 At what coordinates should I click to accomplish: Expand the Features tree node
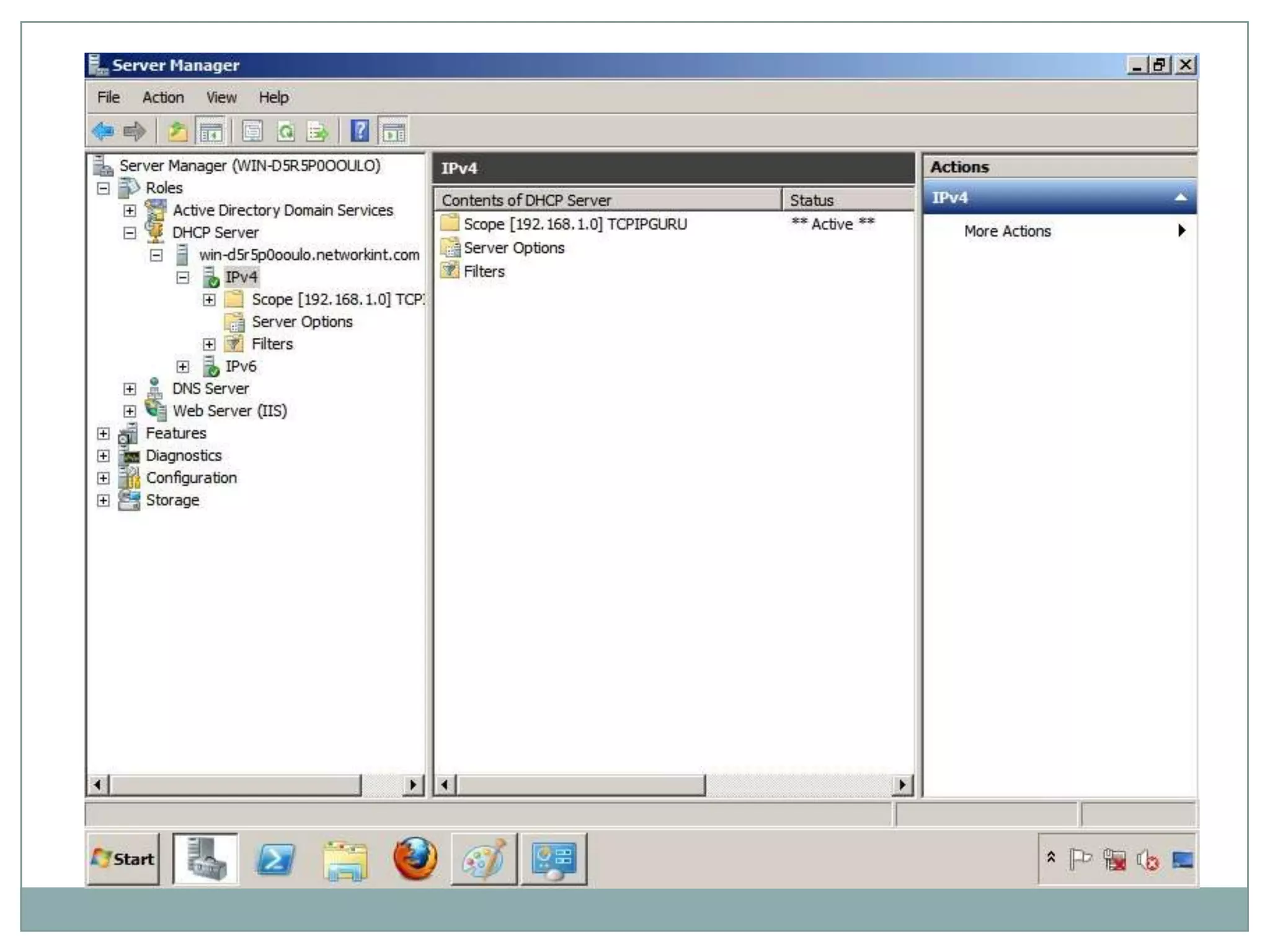click(104, 433)
